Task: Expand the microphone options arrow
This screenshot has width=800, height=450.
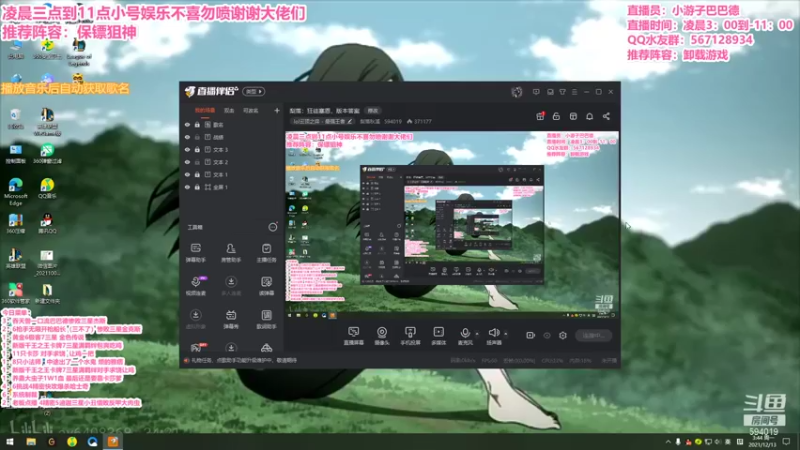Action: tap(477, 334)
